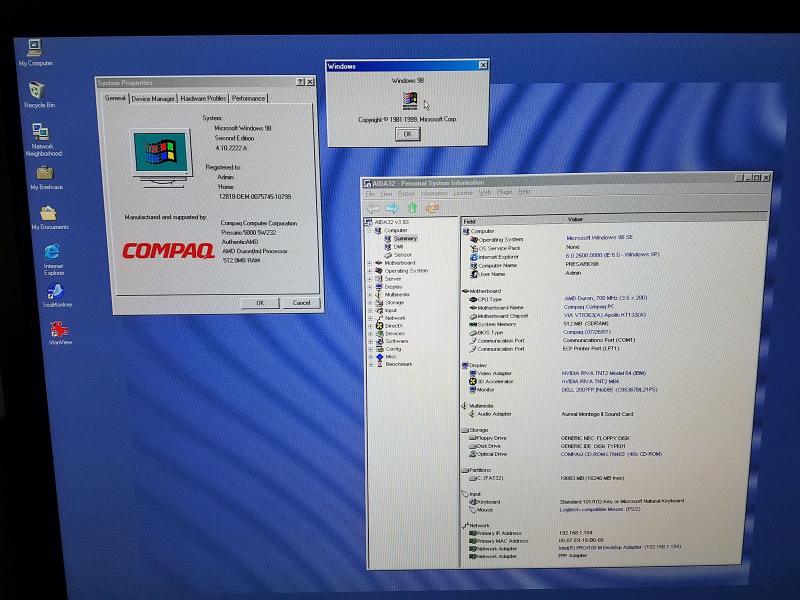Click the Primary IP Address field icon
The image size is (800, 600).
[x=472, y=533]
